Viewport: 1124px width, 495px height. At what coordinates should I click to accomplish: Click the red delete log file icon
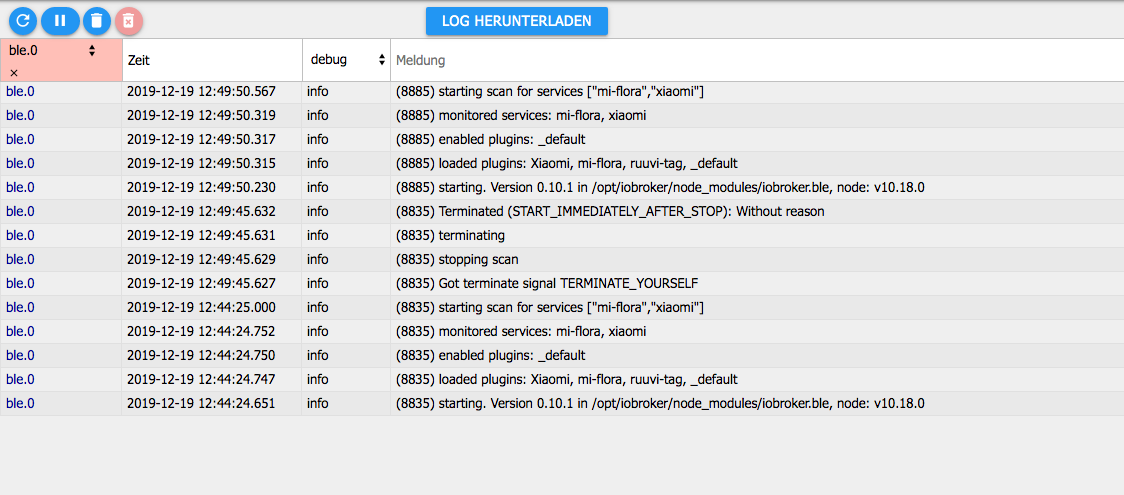pos(128,21)
